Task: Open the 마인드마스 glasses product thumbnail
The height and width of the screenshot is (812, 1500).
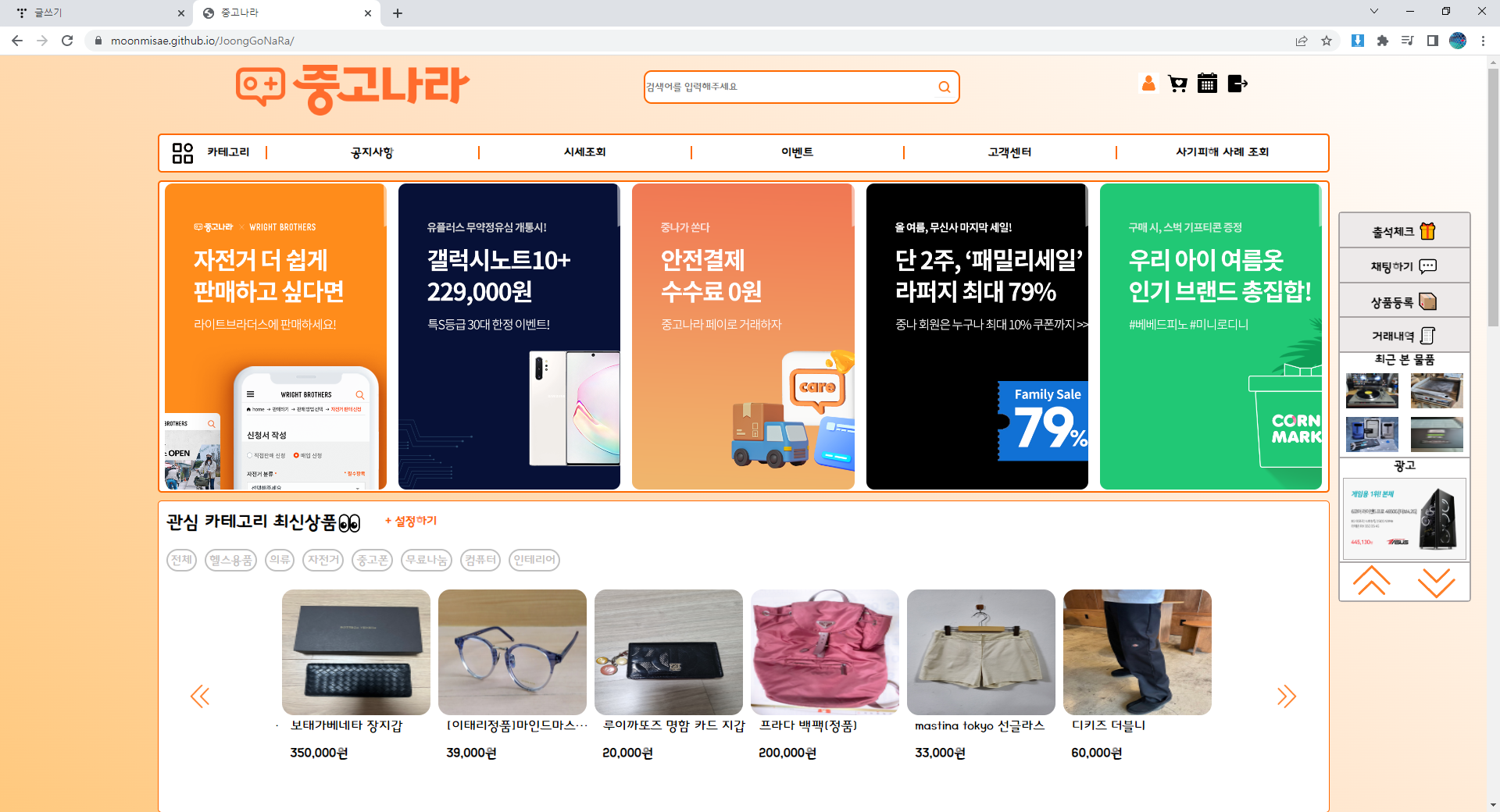Action: click(512, 652)
